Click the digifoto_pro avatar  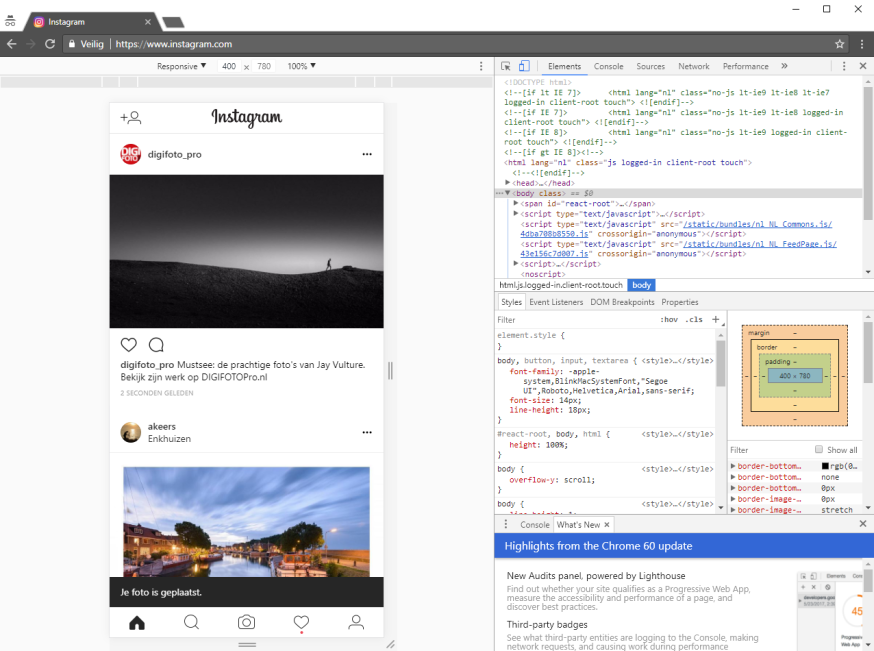coord(130,154)
